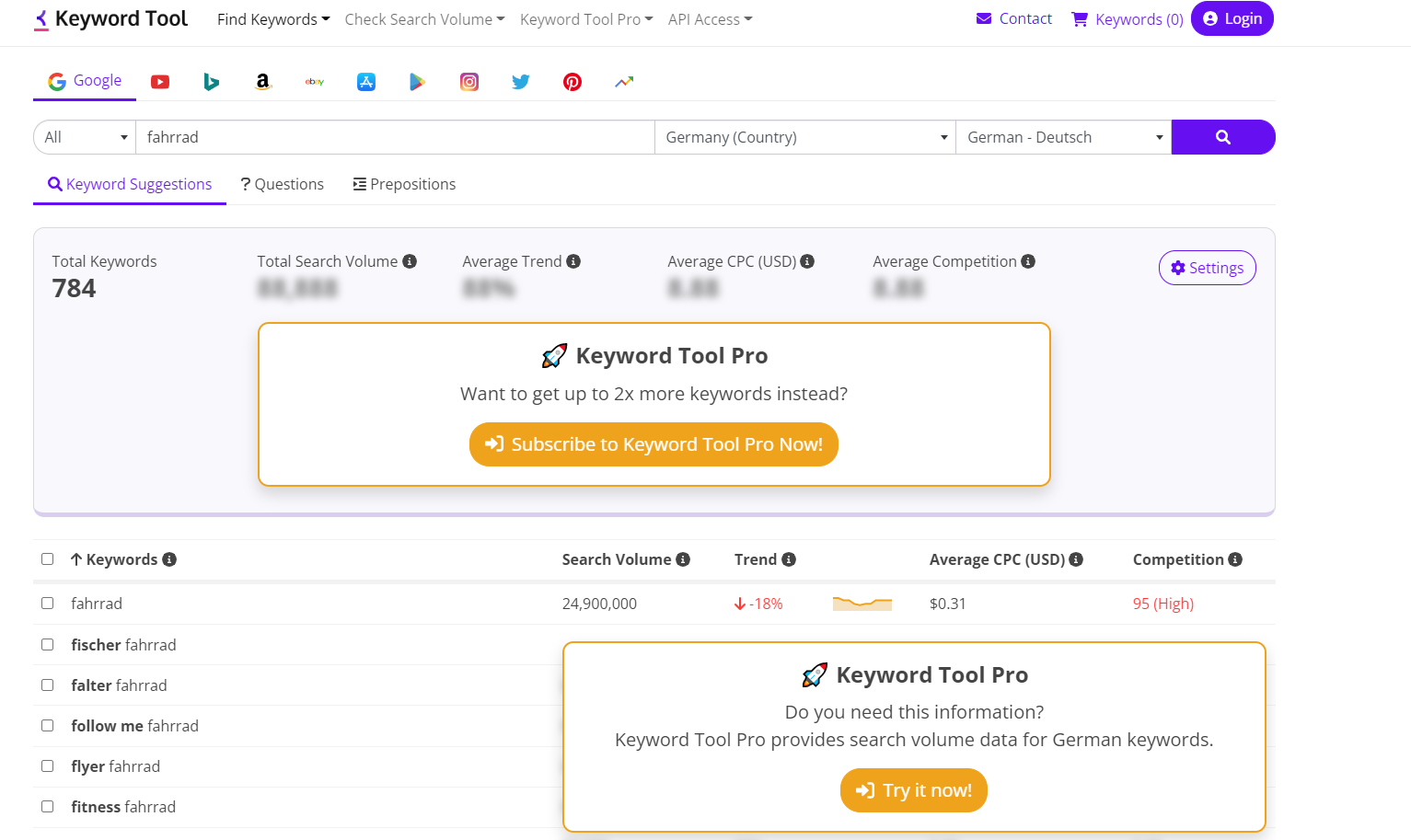Show info for Average Trend
The image size is (1411, 840).
(x=573, y=261)
